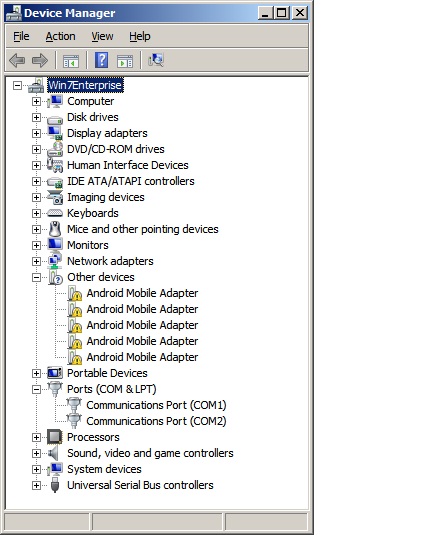Viewport: 435px width, 535px height.
Task: Click Scan for hardware changes icon
Action: [156, 60]
